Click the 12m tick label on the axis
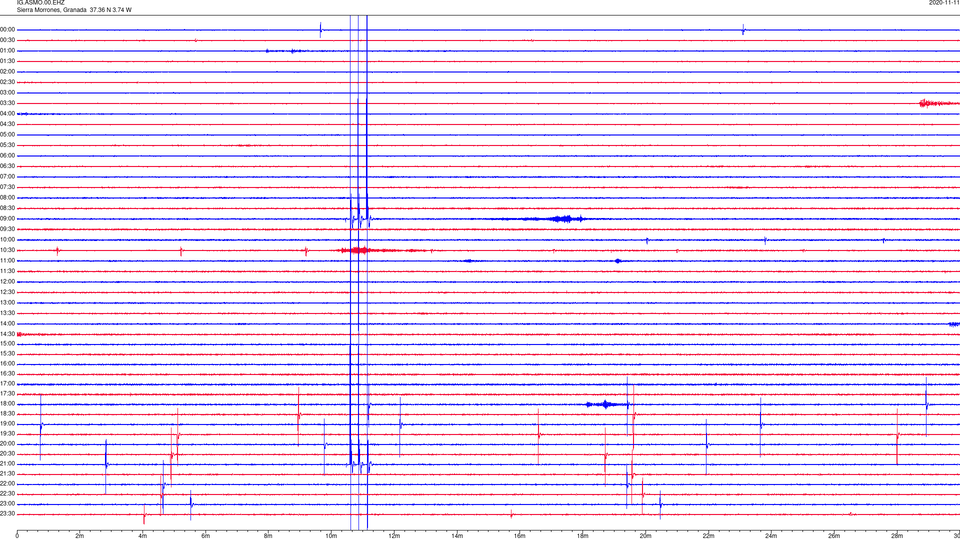Image resolution: width=960 pixels, height=540 pixels. click(x=394, y=536)
